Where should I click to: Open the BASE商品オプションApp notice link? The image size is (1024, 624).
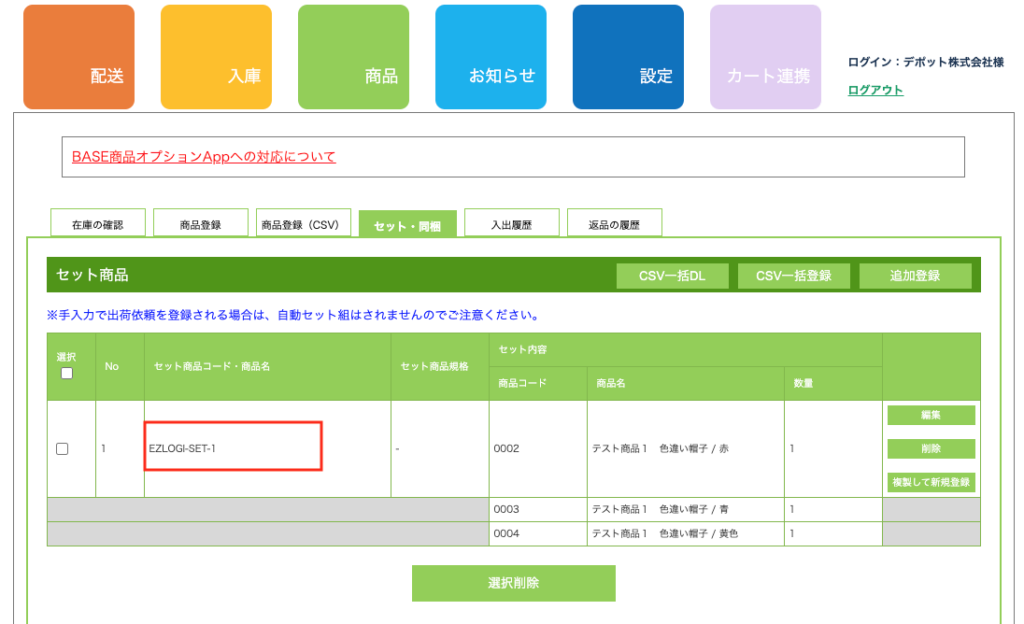pos(204,157)
